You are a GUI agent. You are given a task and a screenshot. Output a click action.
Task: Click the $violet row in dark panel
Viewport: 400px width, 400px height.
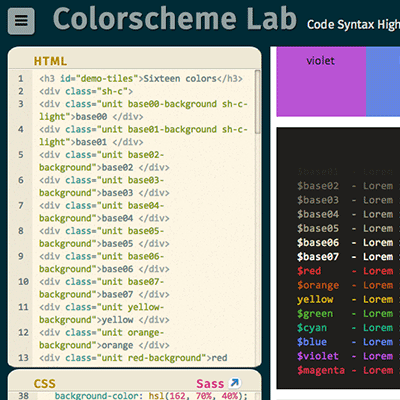[x=345, y=356]
